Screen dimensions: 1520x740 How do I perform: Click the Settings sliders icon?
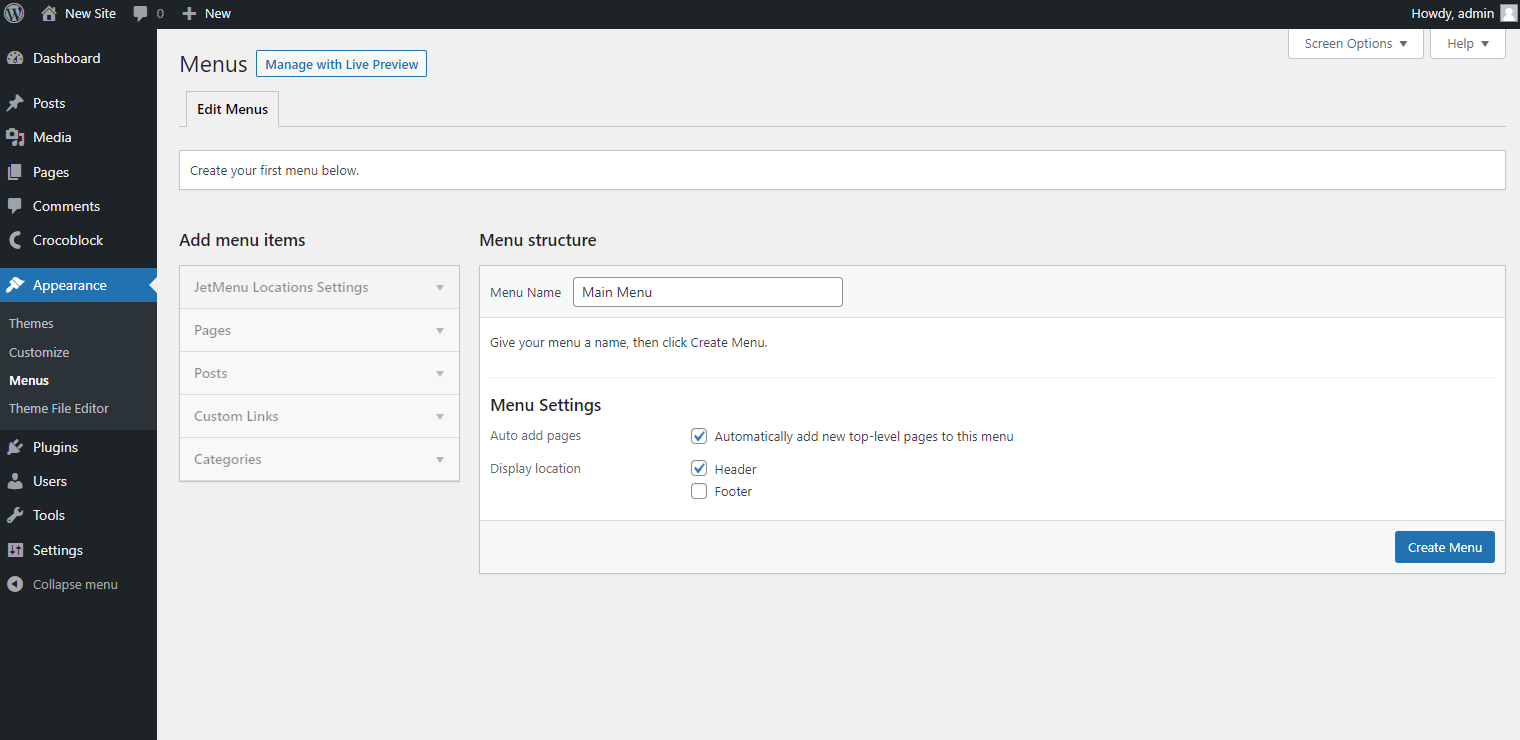click(x=15, y=550)
